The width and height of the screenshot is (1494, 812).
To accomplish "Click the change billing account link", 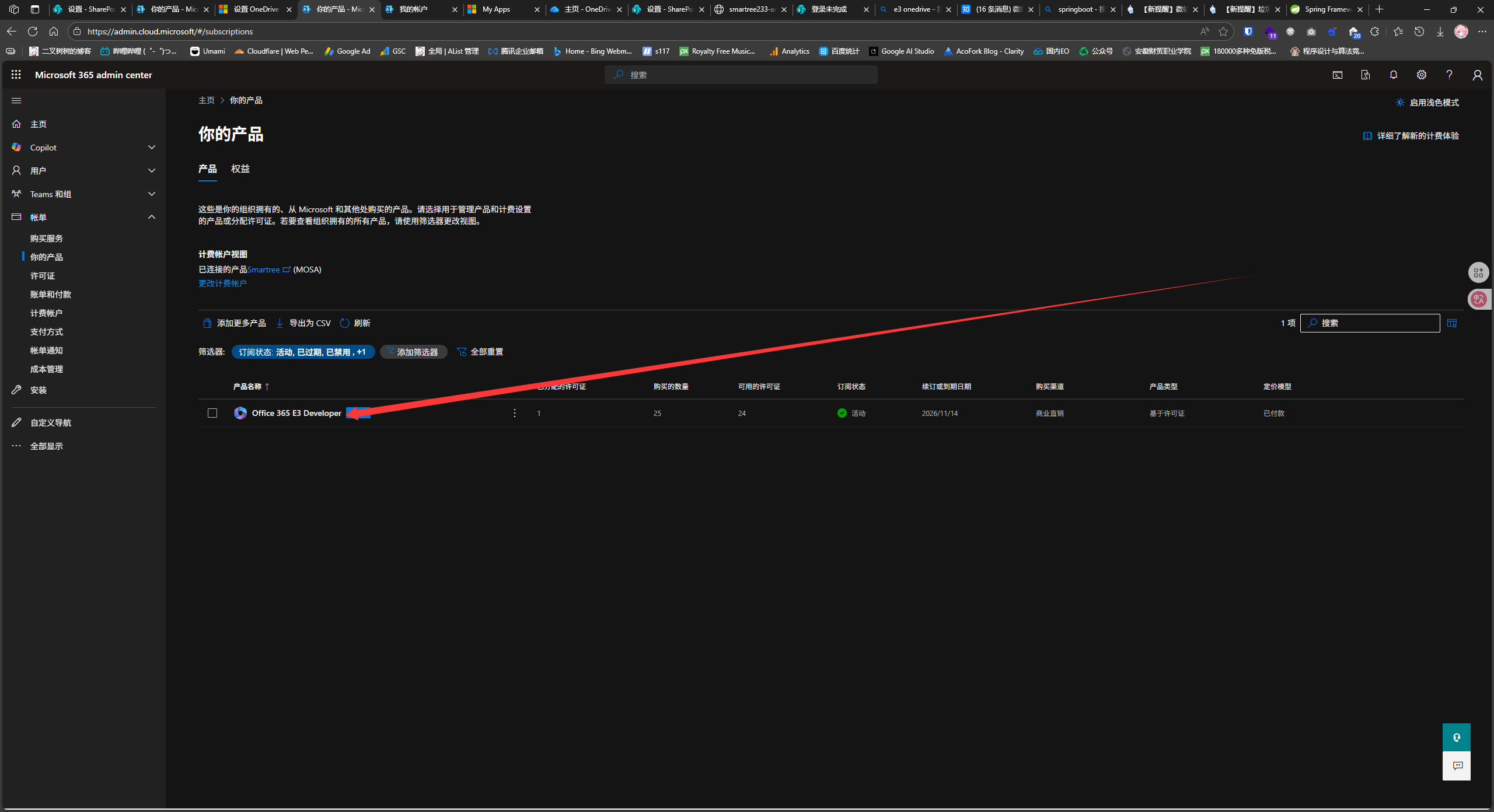I will [222, 283].
